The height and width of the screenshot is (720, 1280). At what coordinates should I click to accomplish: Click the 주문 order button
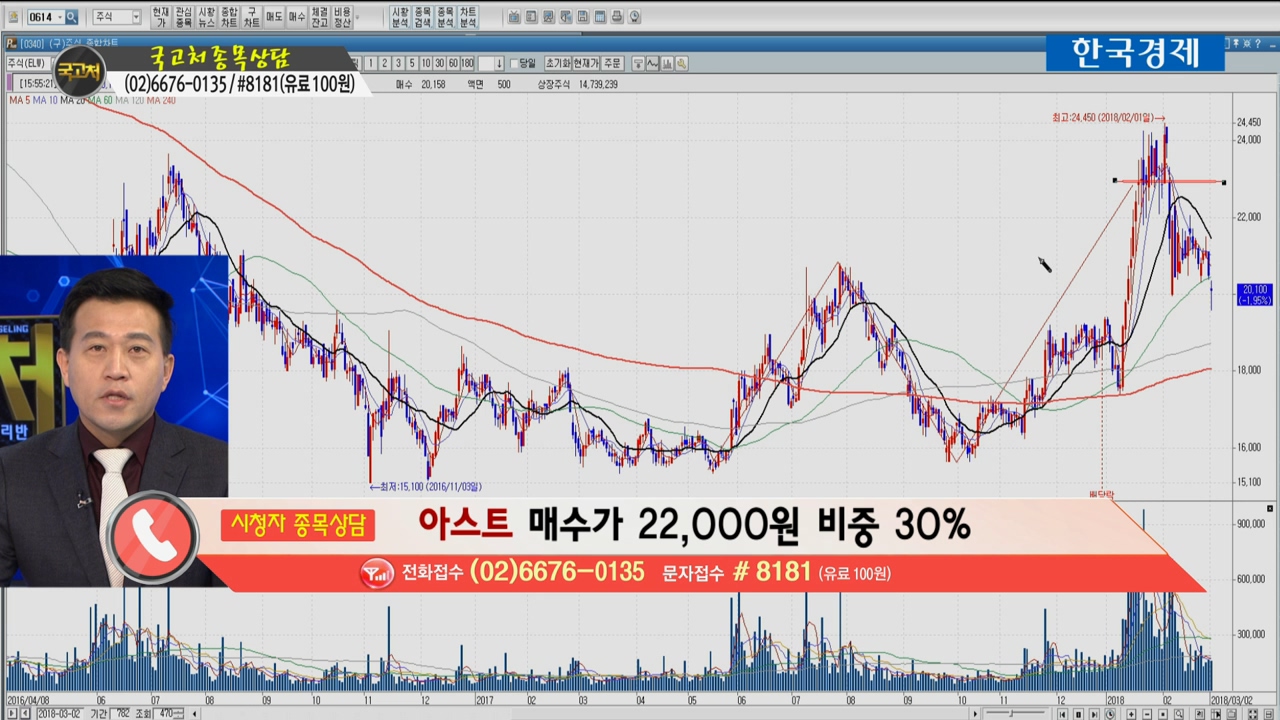[x=612, y=63]
